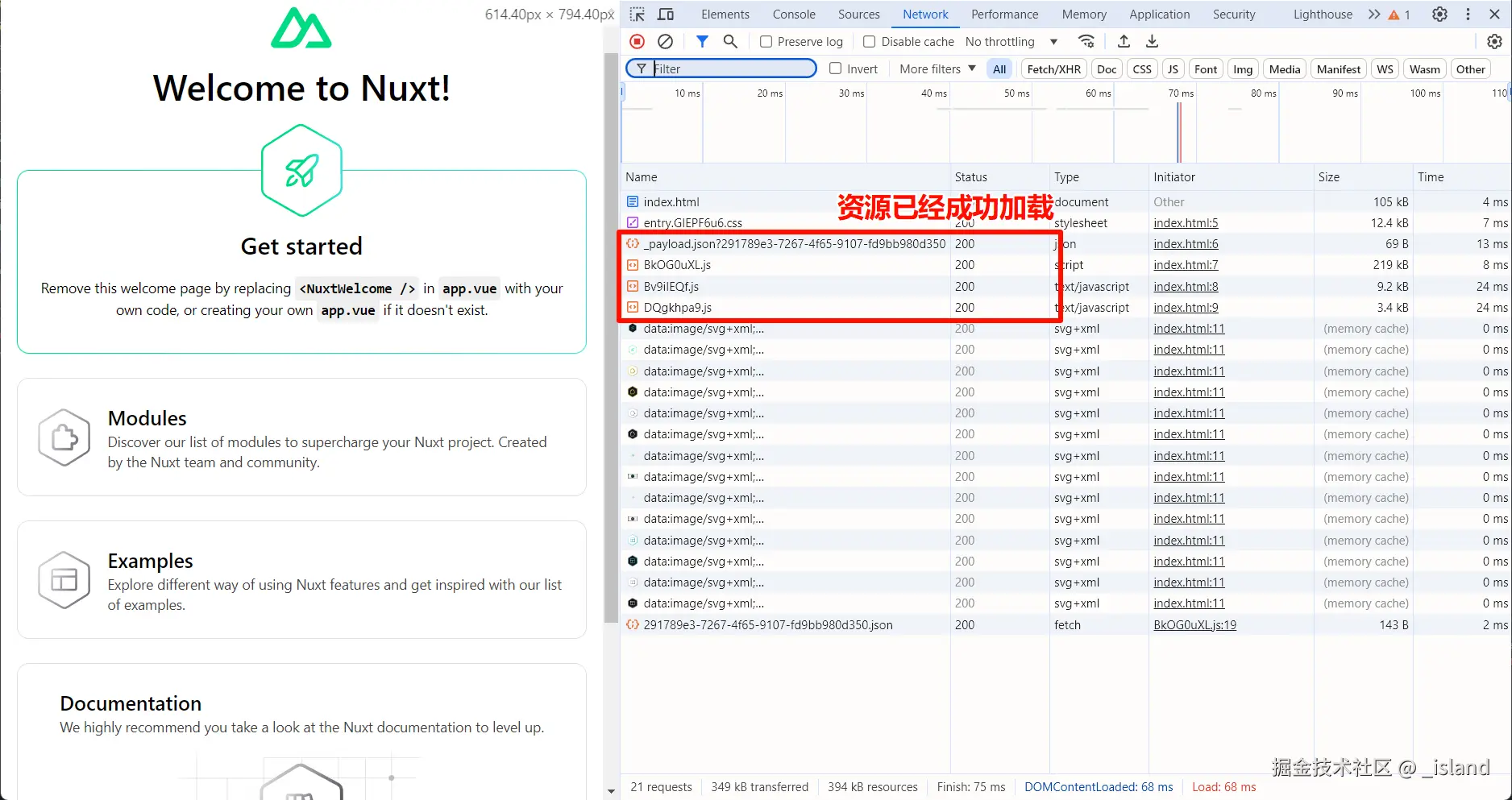Toggle the Fetch/XHR type filter
The width and height of the screenshot is (1512, 800).
click(1054, 69)
